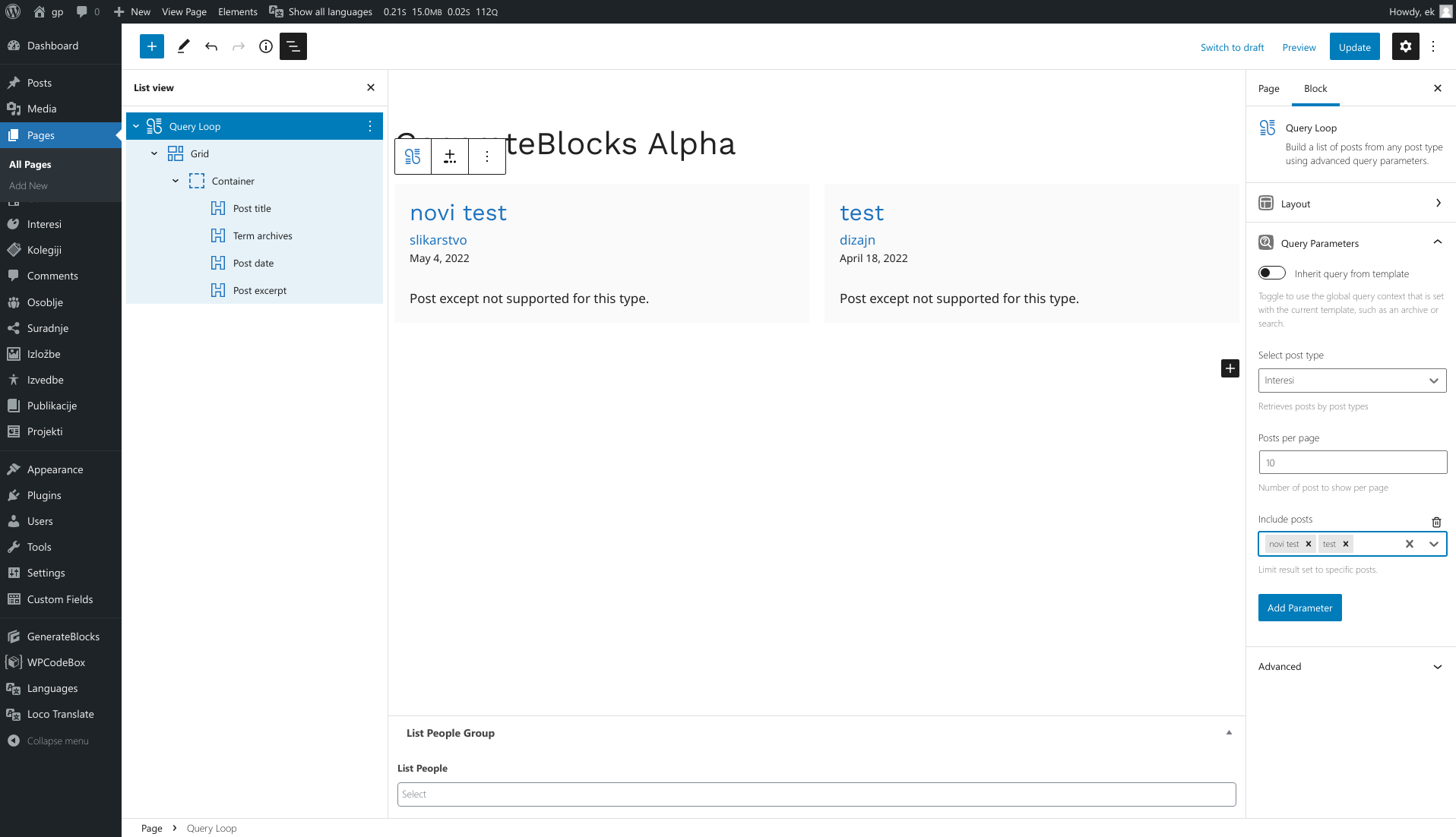Click the Undo arrow icon

pos(211,46)
